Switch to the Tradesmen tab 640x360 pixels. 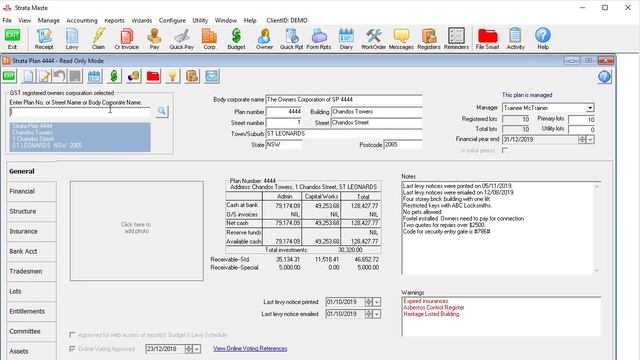coord(31,271)
